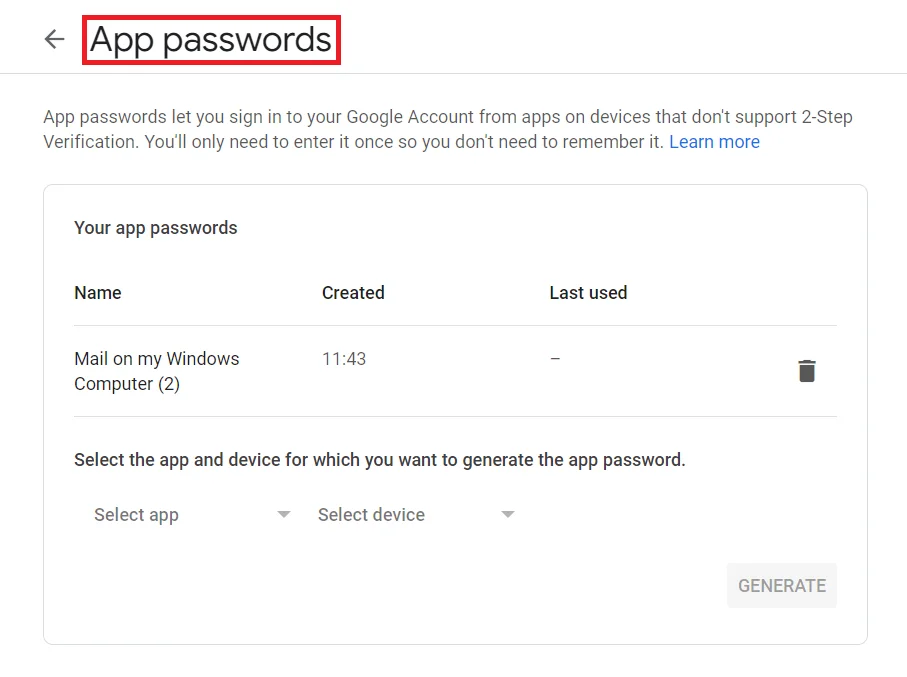
Task: Click the Last used column header
Action: (588, 292)
